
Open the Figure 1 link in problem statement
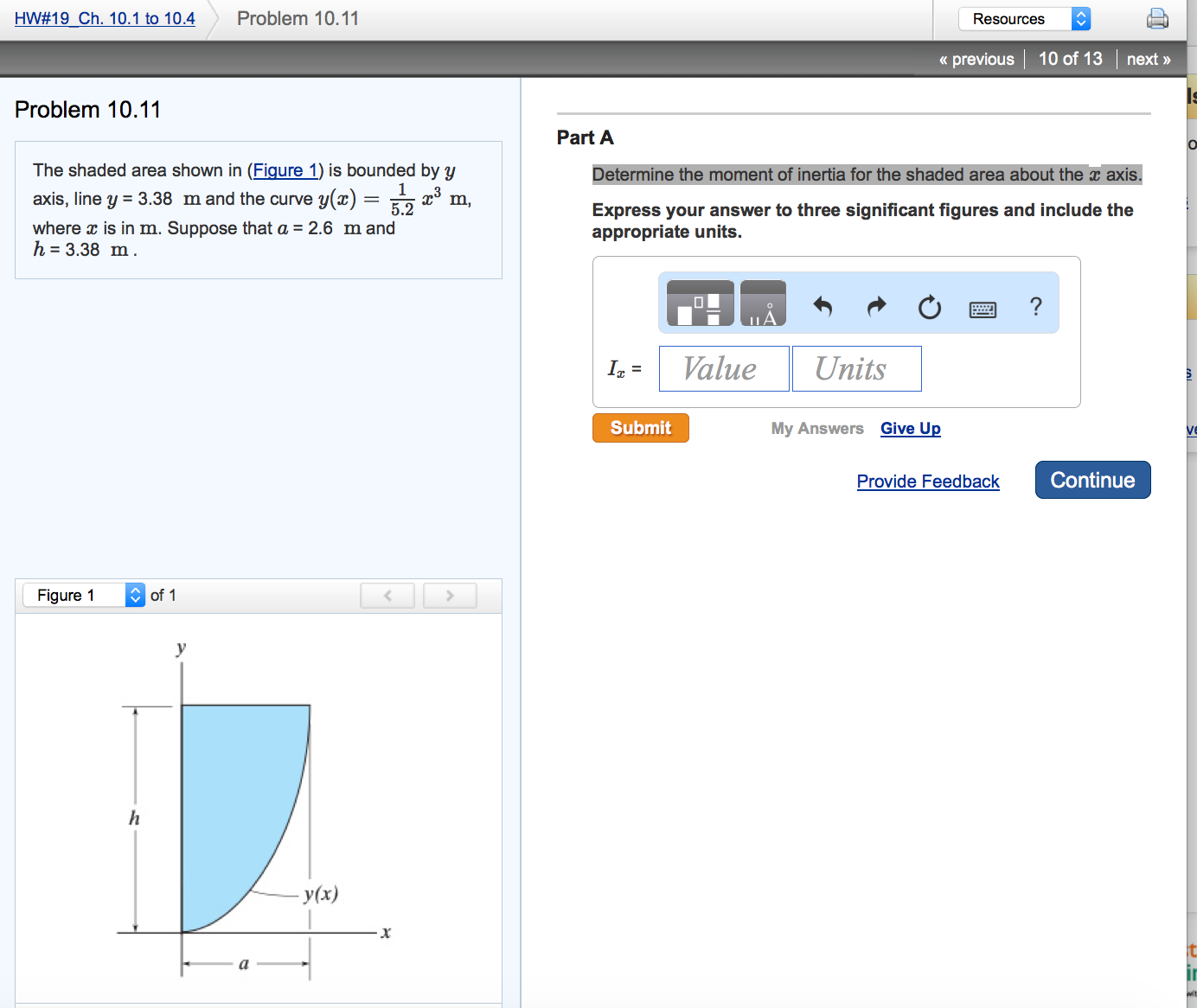pyautogui.click(x=285, y=169)
